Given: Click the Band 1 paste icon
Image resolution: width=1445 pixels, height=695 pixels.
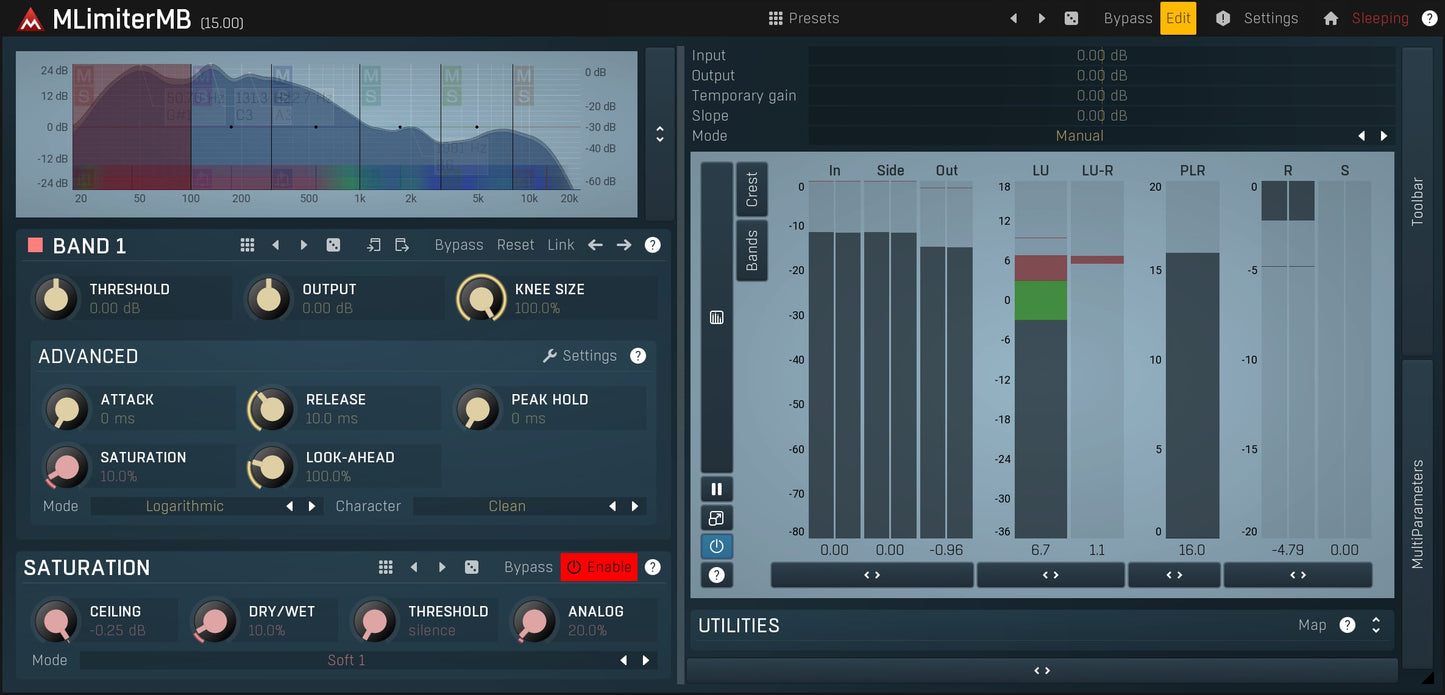Looking at the screenshot, I should pyautogui.click(x=402, y=245).
